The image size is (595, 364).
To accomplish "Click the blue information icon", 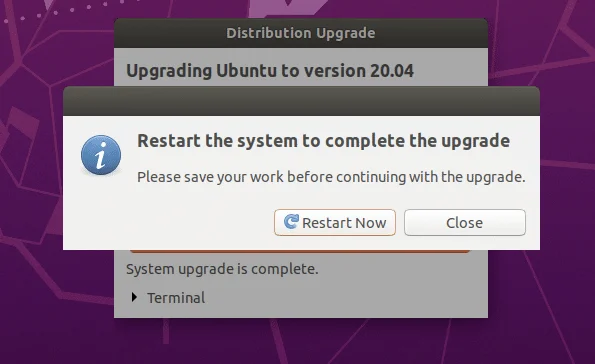I will coord(101,155).
